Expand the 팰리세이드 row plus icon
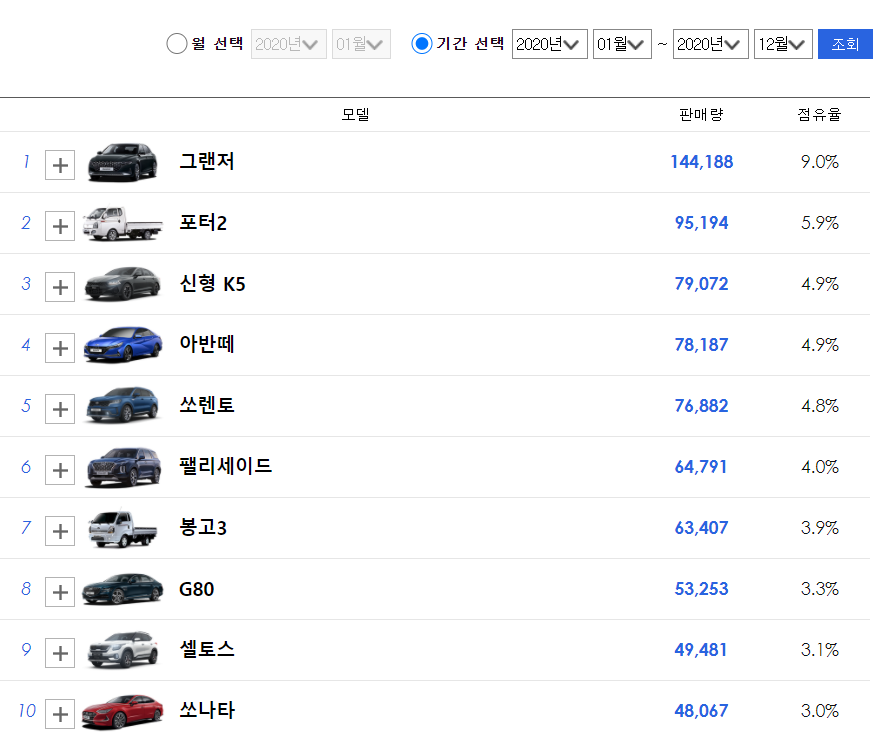The image size is (896, 736). pos(60,470)
